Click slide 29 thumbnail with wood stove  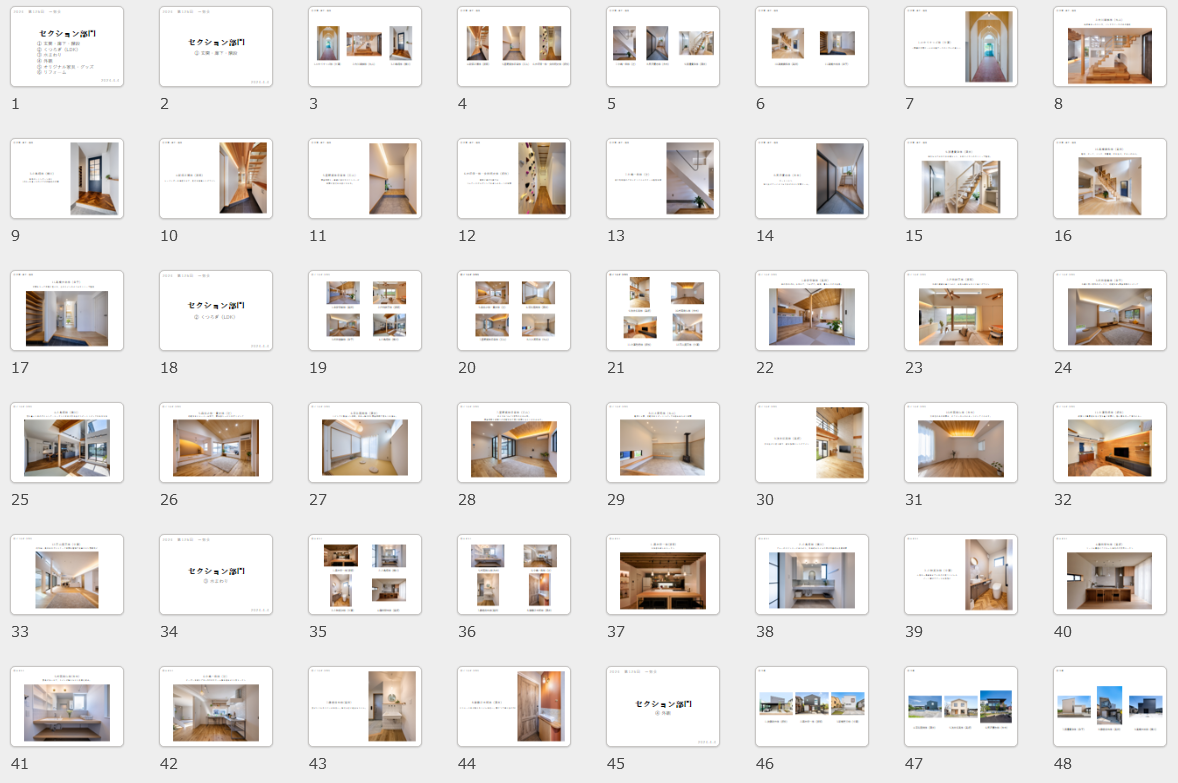coord(663,443)
